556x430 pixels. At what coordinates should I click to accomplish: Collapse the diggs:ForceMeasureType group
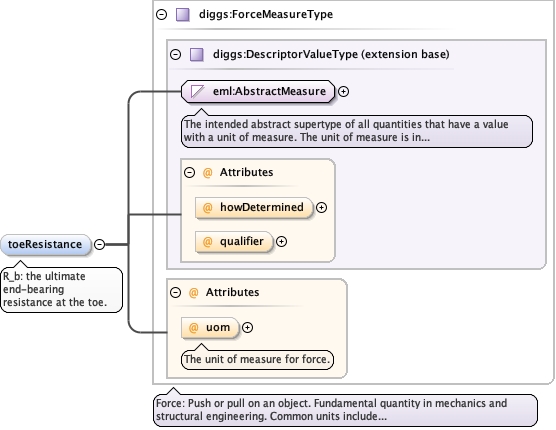tap(161, 15)
